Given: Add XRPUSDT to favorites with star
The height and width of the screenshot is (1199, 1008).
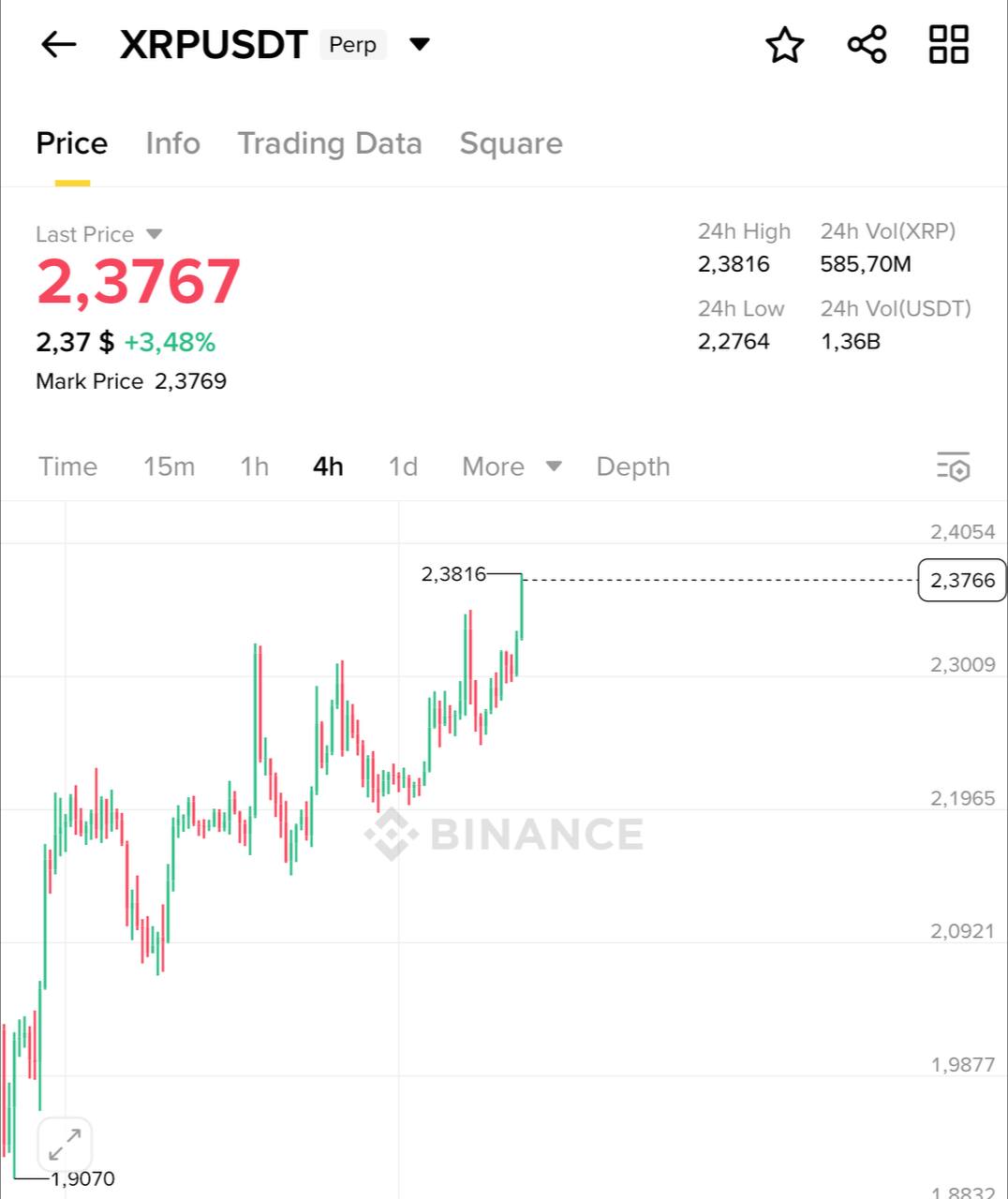Looking at the screenshot, I should pos(785,44).
